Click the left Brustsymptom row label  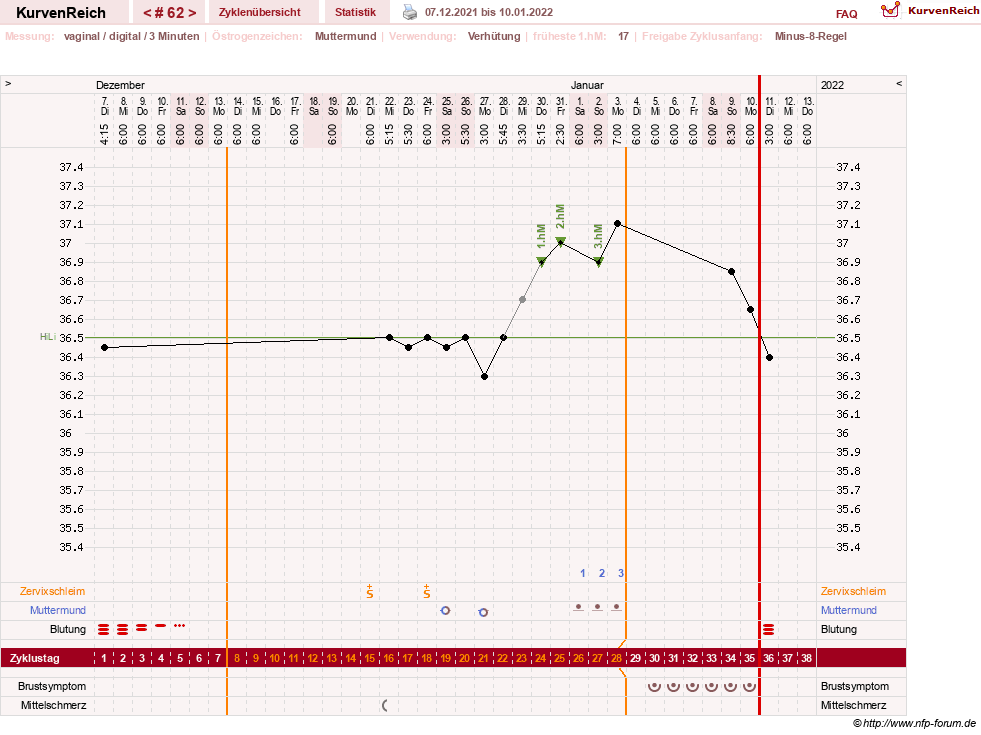point(52,686)
